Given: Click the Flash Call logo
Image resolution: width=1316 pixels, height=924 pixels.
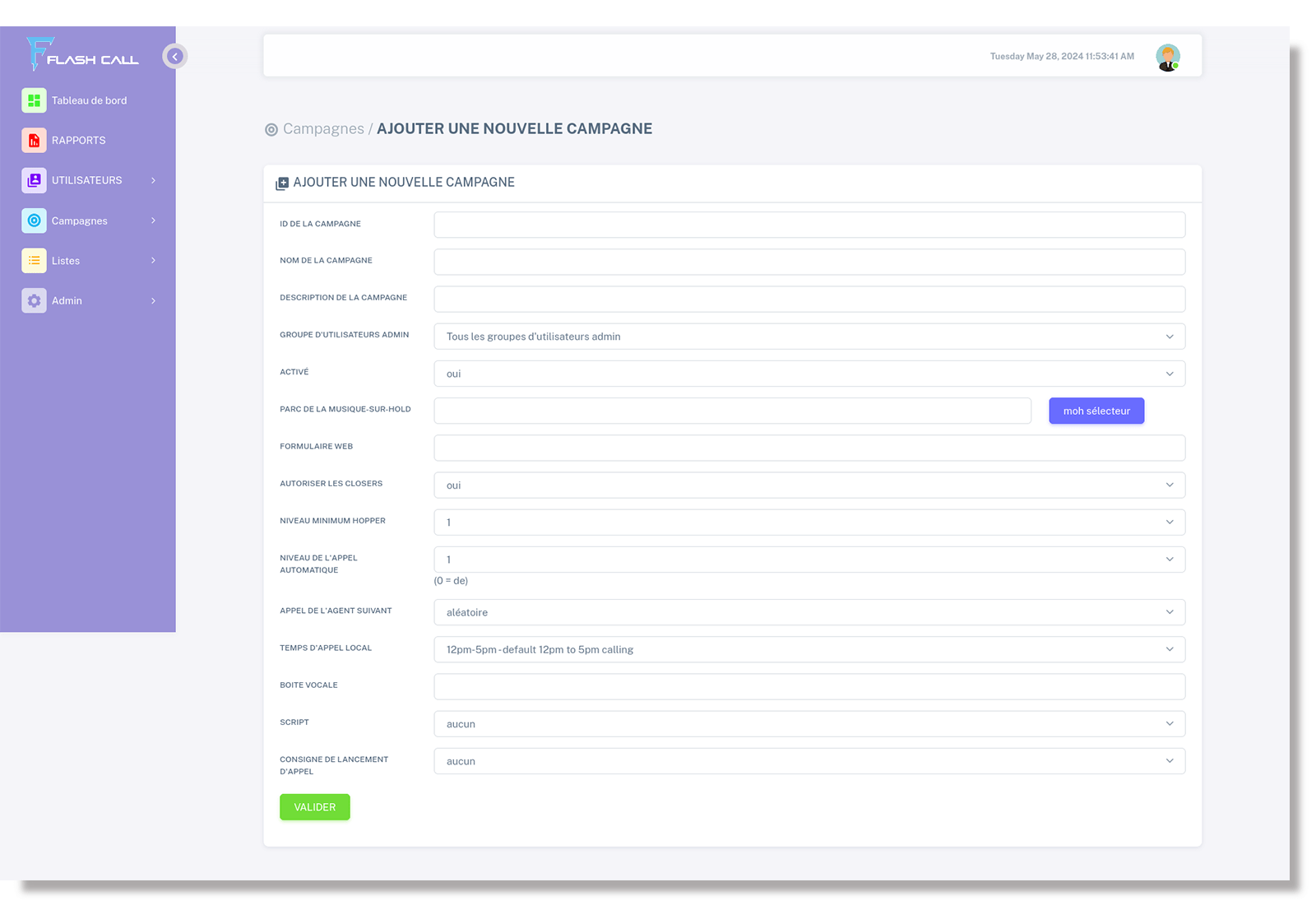Looking at the screenshot, I should point(82,54).
